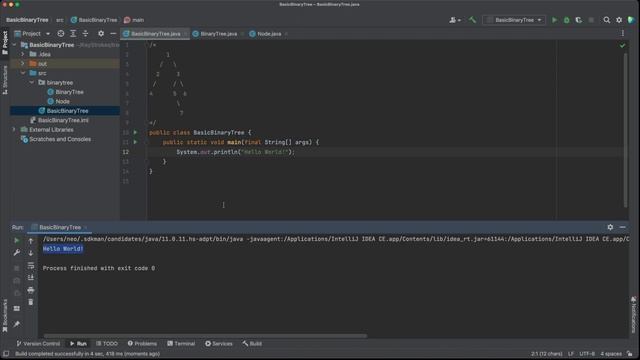Open editor tabs more options menu
This screenshot has width=640, height=360.
[622, 34]
